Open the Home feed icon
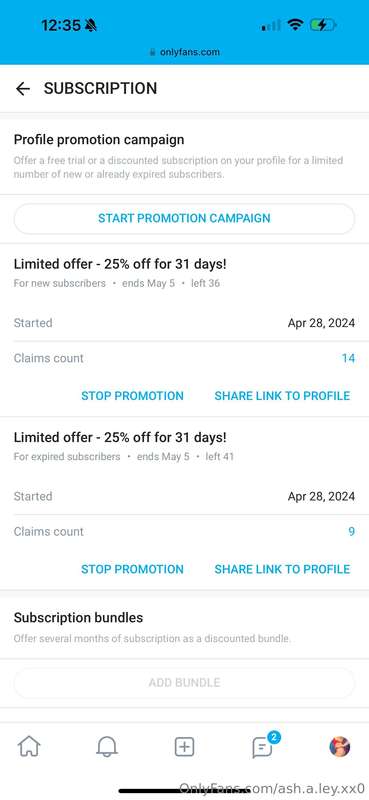Viewport: 369px width, 800px height. 29,747
